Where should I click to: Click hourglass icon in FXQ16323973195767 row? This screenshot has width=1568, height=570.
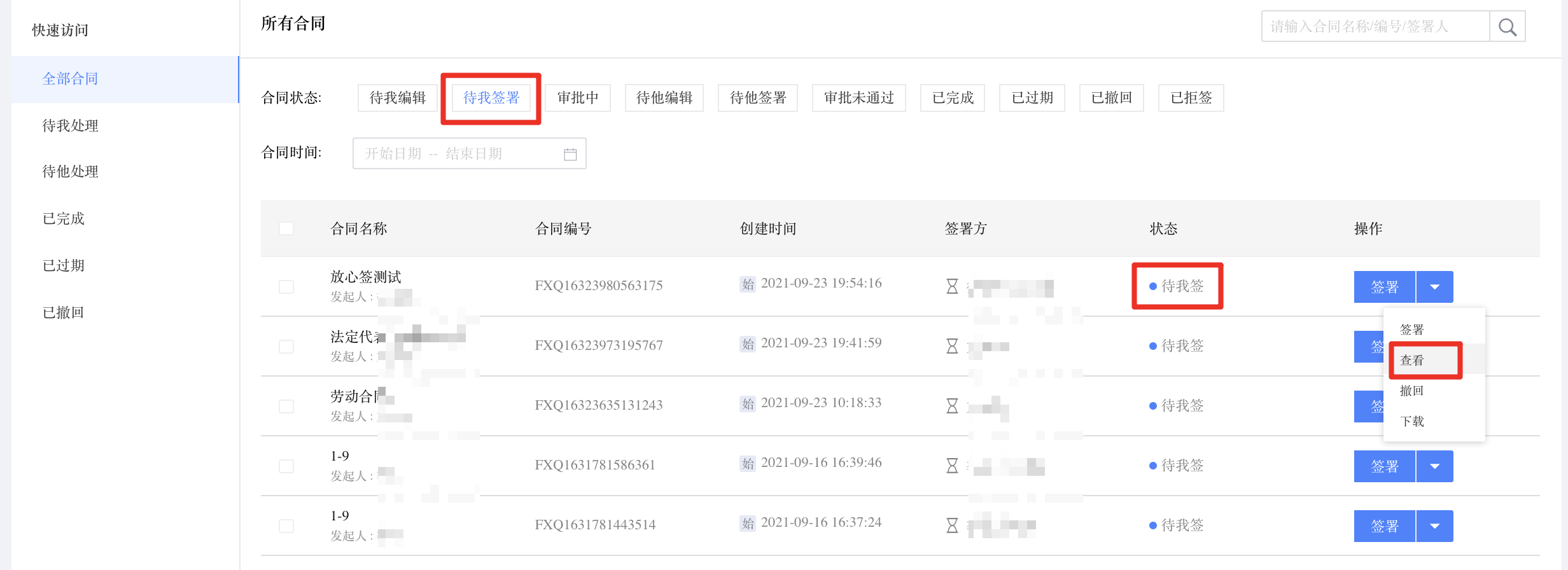[x=952, y=346]
